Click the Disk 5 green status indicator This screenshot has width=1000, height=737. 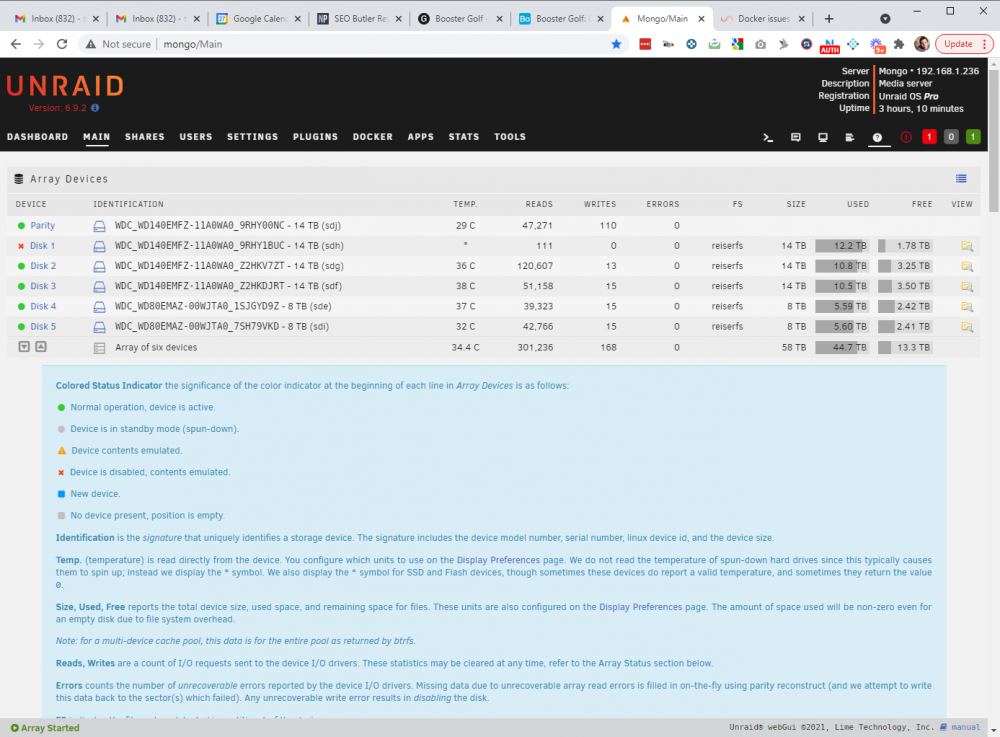click(x=21, y=327)
